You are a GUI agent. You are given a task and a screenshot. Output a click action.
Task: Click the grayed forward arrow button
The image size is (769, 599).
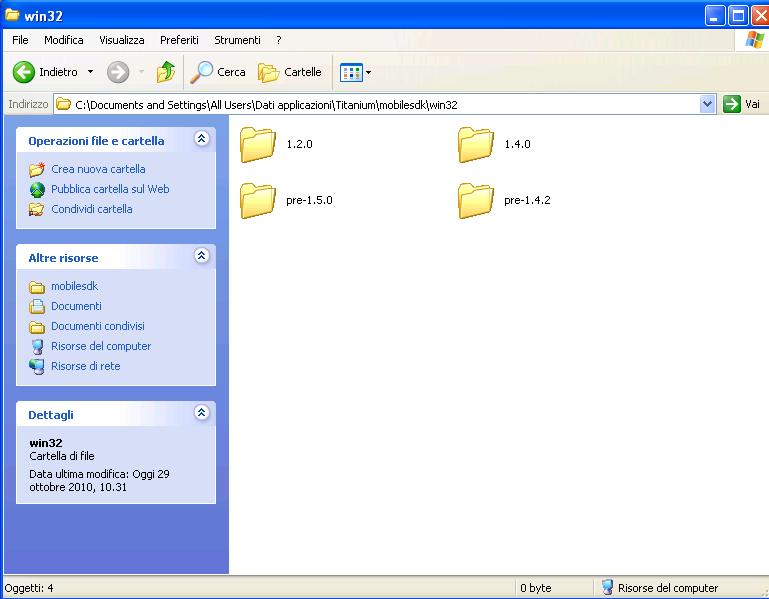pos(118,73)
